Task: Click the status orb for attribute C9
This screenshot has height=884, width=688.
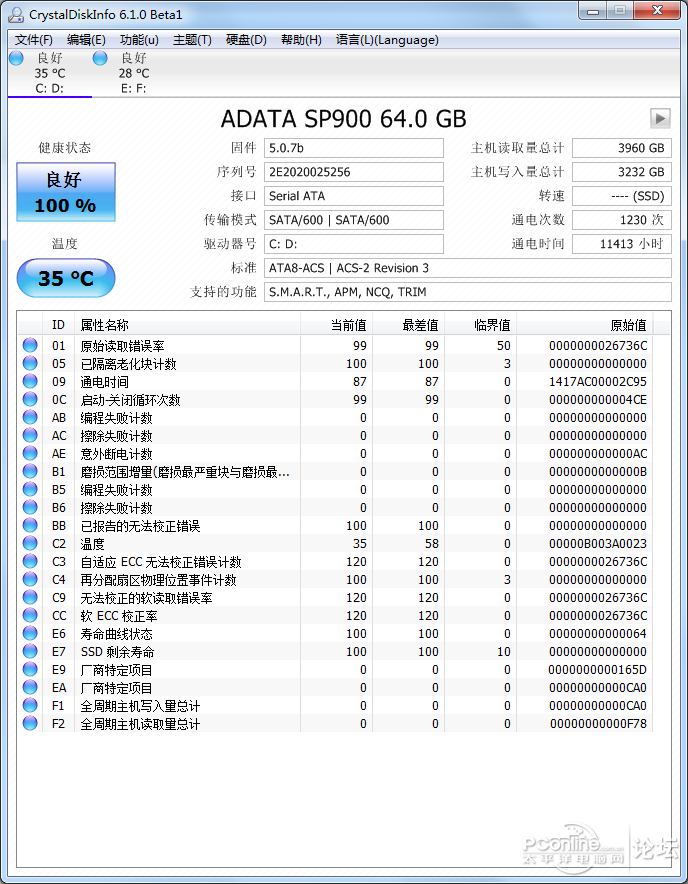Action: tap(30, 597)
